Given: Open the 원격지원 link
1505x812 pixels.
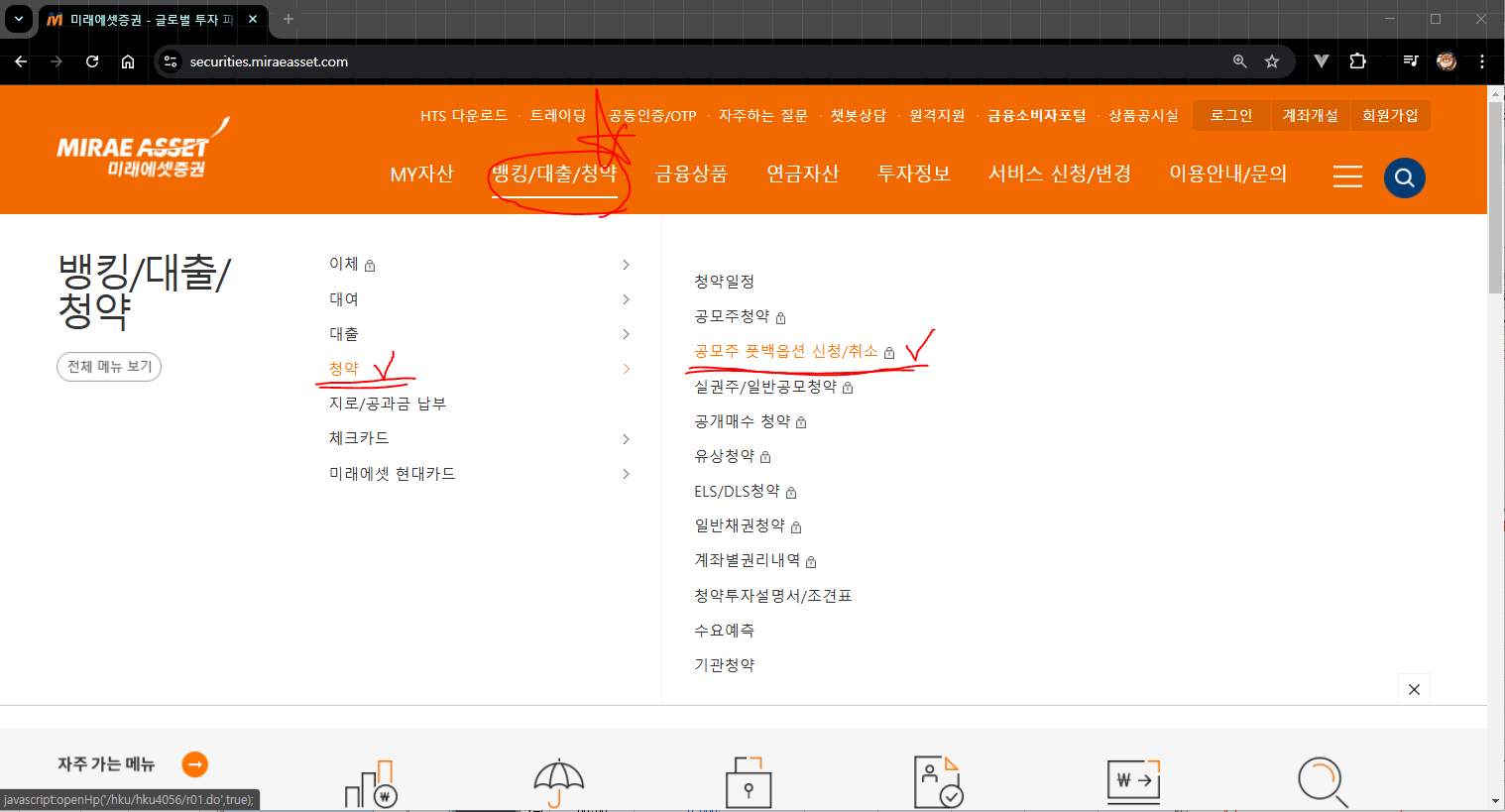Looking at the screenshot, I should 937,116.
